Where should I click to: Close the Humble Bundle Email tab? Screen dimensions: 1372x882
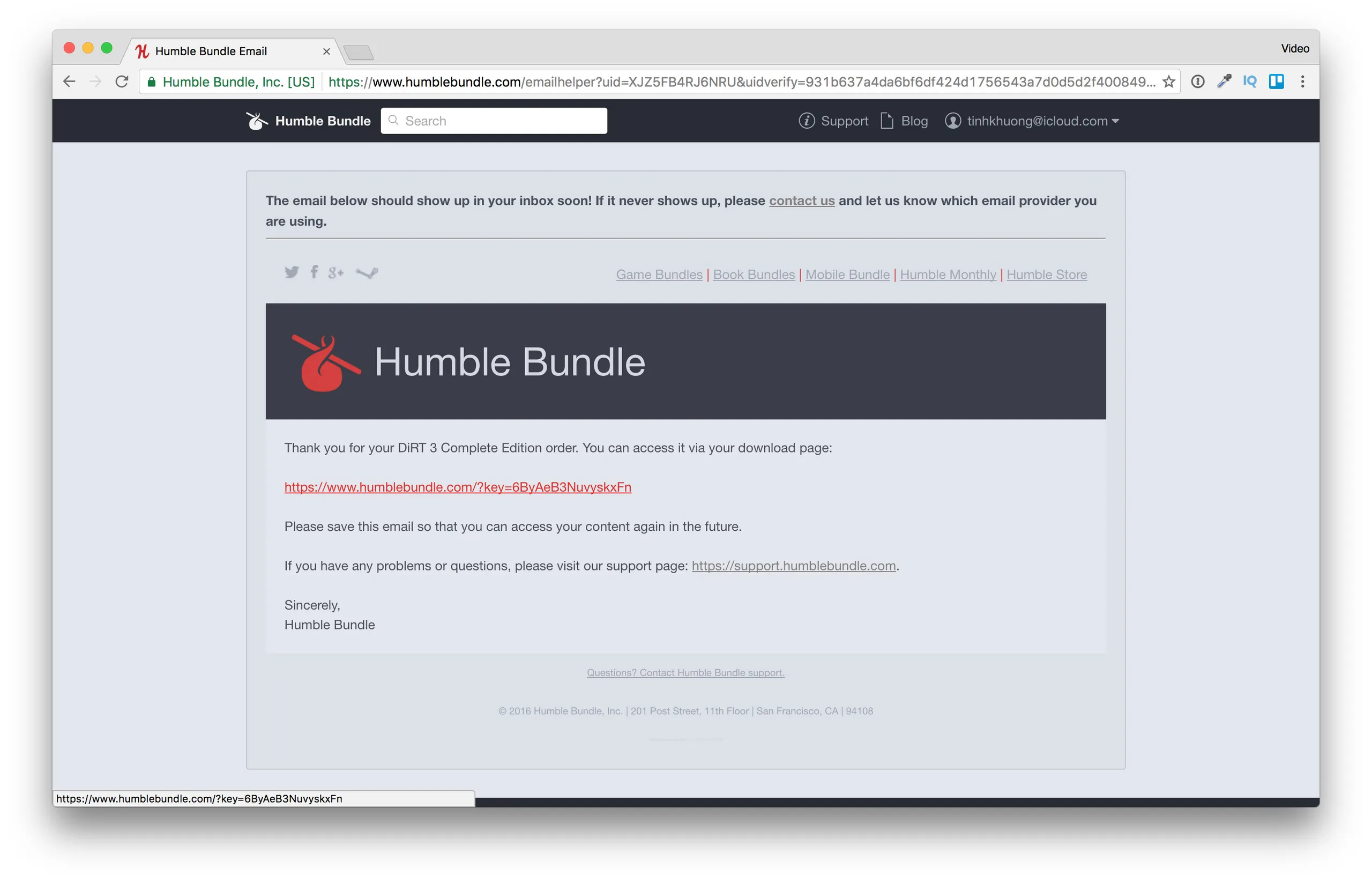pyautogui.click(x=326, y=51)
